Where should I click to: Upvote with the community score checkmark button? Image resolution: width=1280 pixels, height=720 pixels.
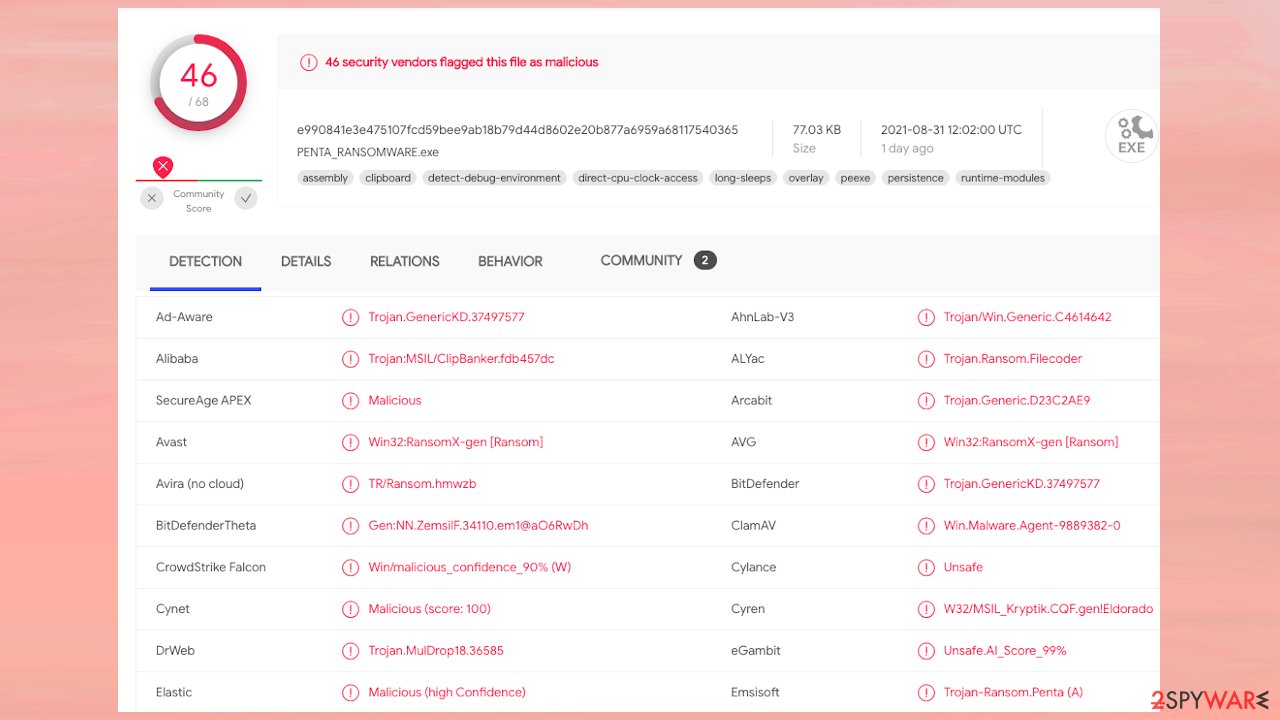coord(246,198)
